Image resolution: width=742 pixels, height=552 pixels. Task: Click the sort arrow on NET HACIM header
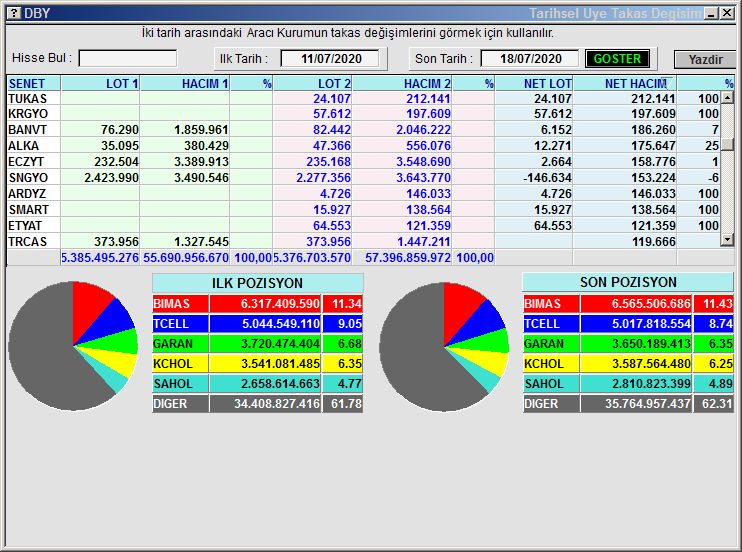click(663, 82)
